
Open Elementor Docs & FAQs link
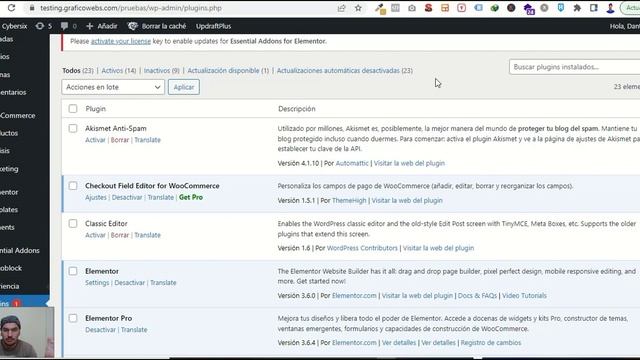click(477, 296)
